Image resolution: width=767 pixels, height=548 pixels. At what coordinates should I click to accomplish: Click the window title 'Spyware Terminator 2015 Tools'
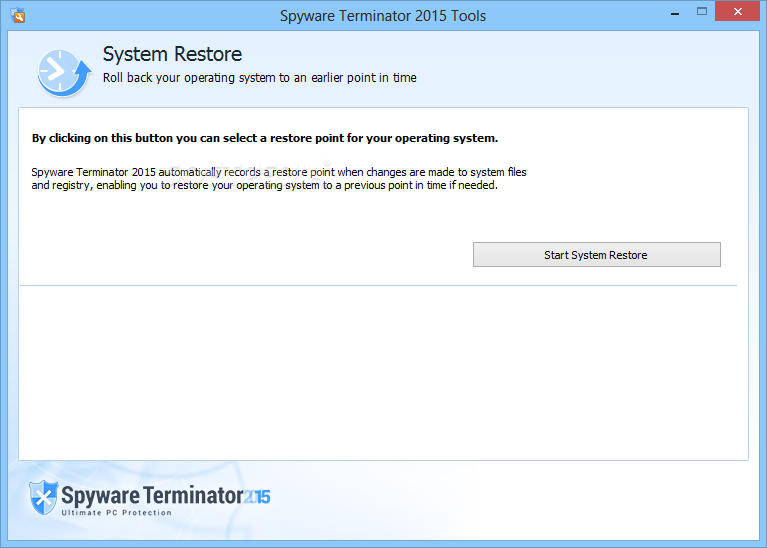(x=383, y=16)
